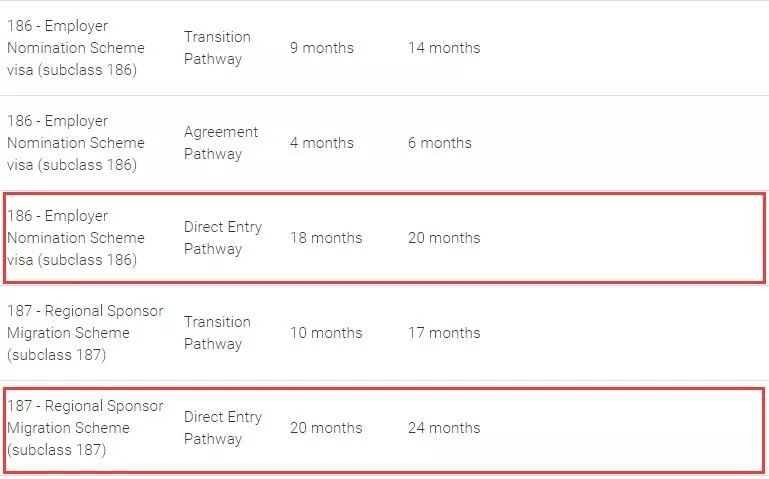Click the 187 visa name in the Transition Pathway row
769x479 pixels.
84,333
